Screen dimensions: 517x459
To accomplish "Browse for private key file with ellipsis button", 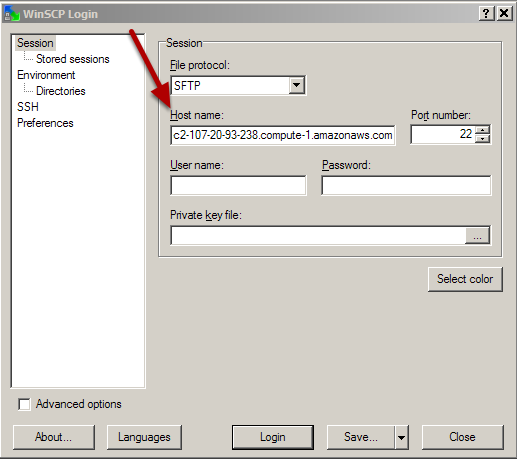I will point(477,235).
